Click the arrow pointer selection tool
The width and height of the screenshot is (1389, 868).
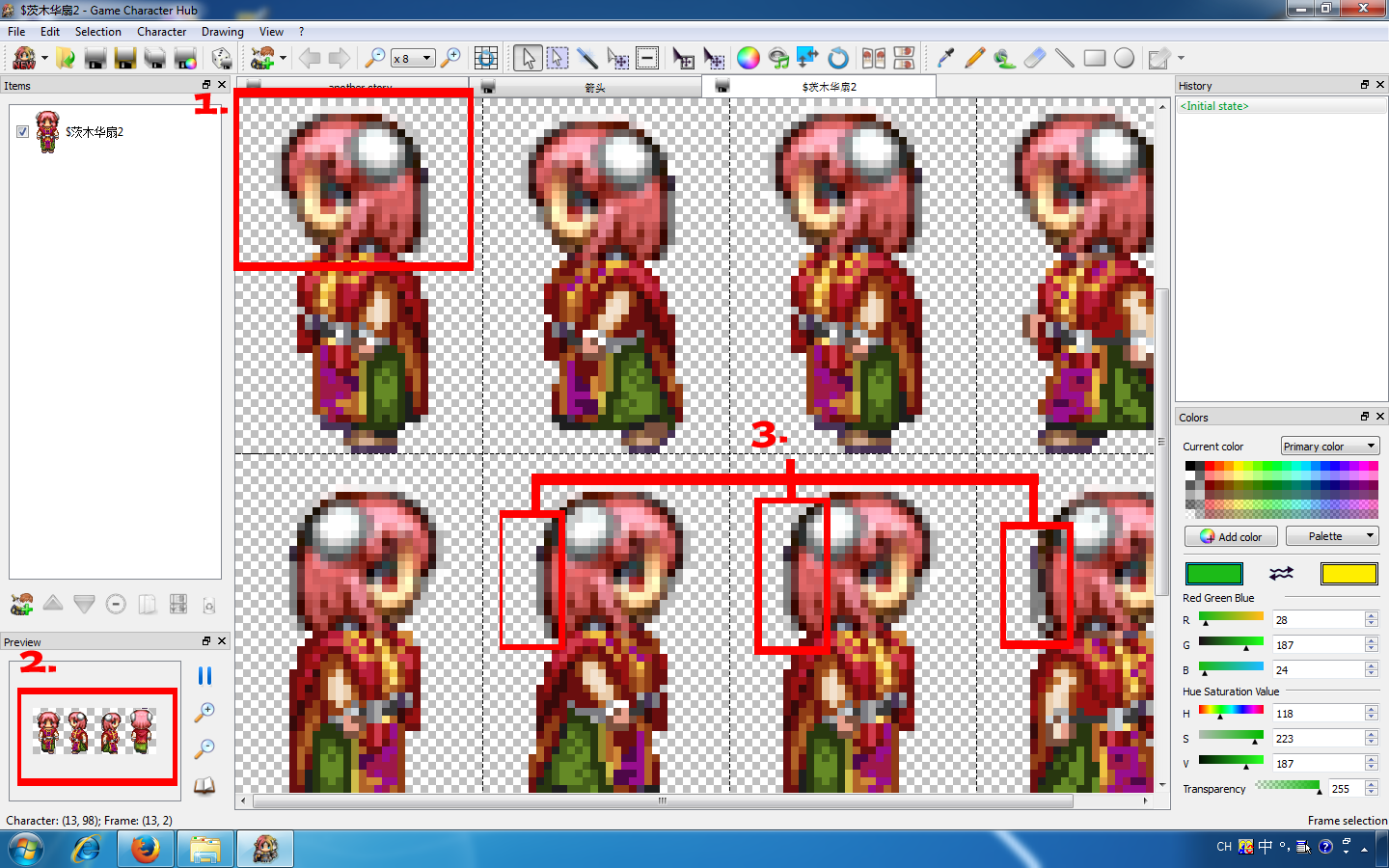[x=528, y=58]
